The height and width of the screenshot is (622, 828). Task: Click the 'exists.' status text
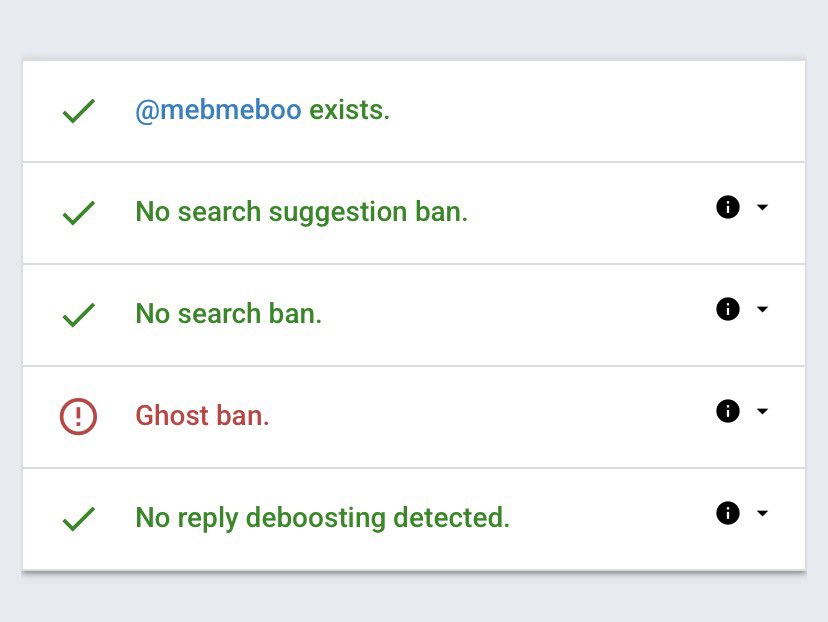pyautogui.click(x=349, y=111)
